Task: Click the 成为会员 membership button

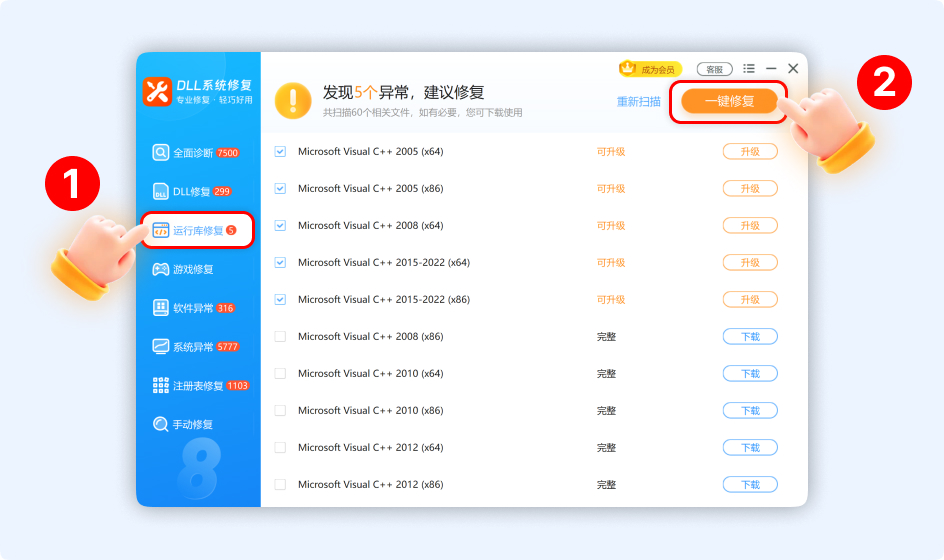Action: pyautogui.click(x=651, y=69)
